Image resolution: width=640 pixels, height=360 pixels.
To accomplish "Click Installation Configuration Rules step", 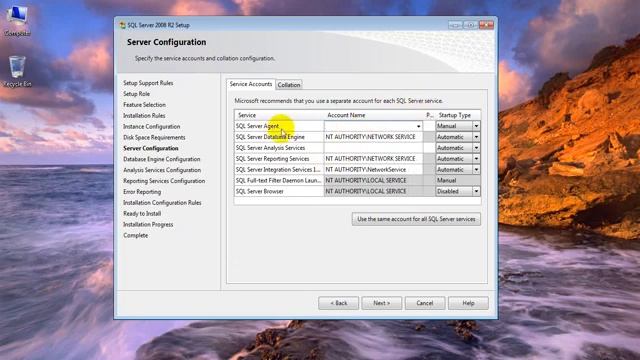I will 162,202.
